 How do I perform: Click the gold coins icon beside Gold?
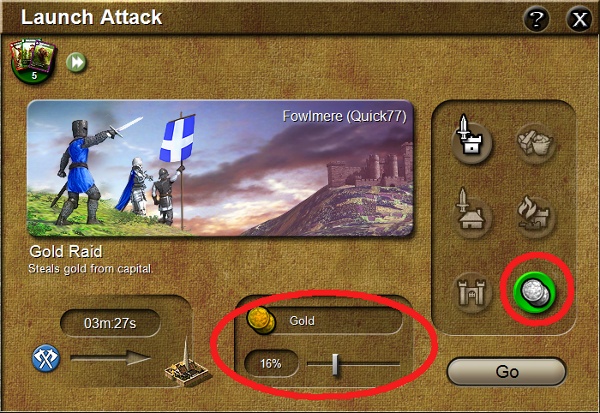coord(261,320)
